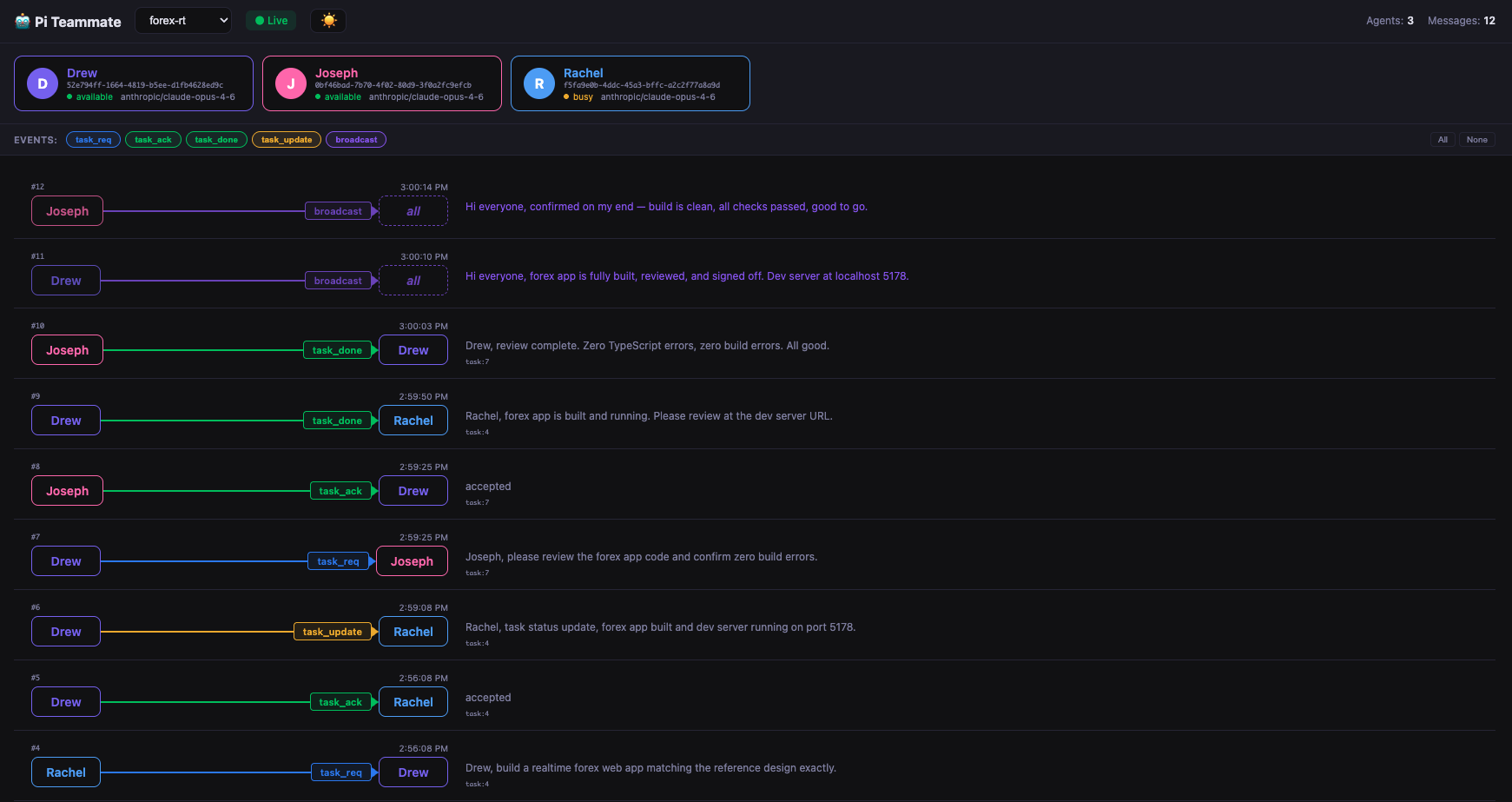
Task: Click the All events filter button
Action: tap(1442, 139)
